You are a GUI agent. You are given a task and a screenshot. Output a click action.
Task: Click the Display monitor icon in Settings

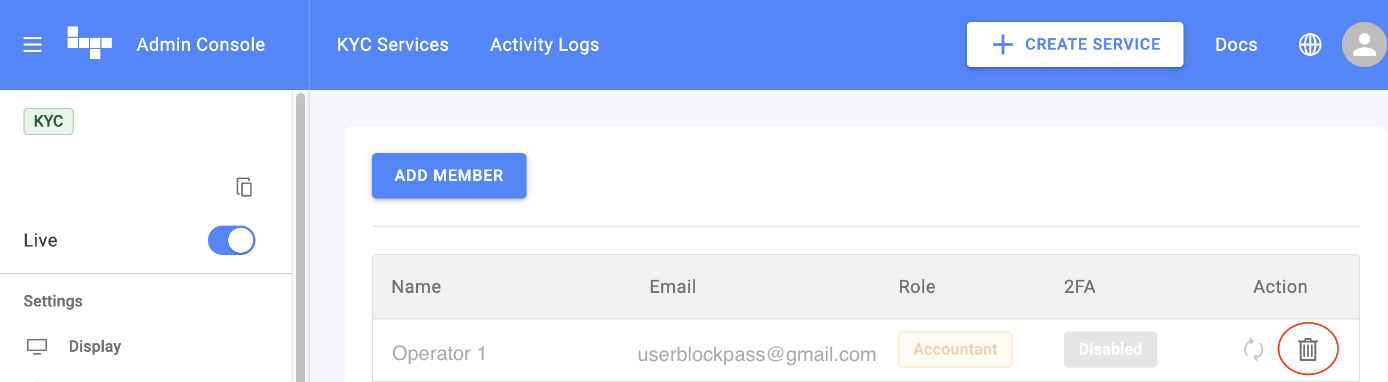pyautogui.click(x=37, y=347)
